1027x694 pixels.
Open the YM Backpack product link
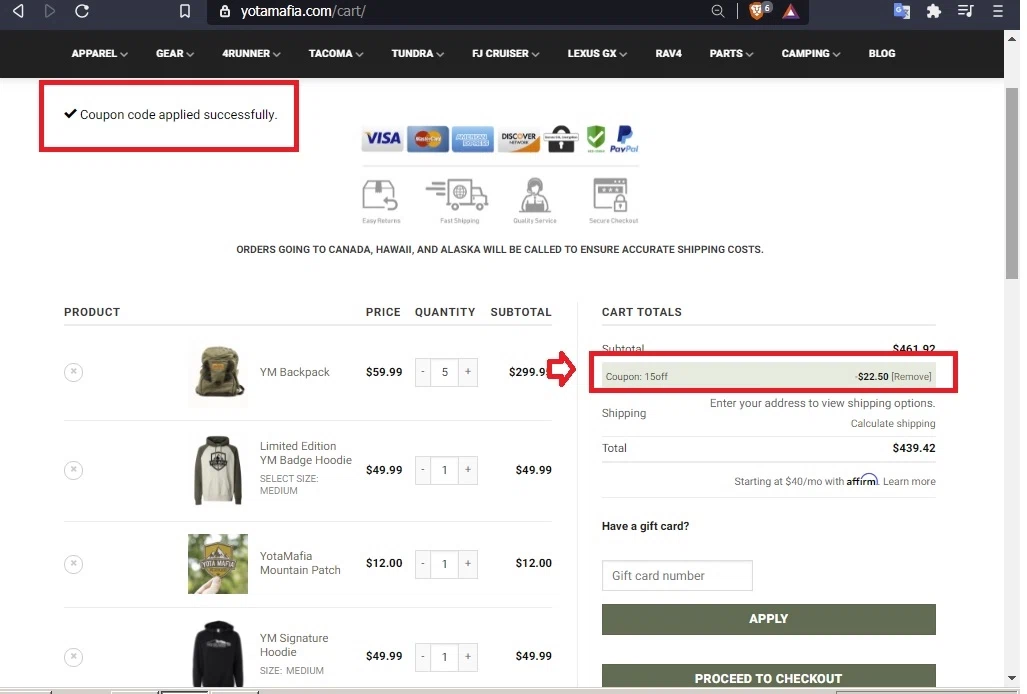tap(295, 372)
